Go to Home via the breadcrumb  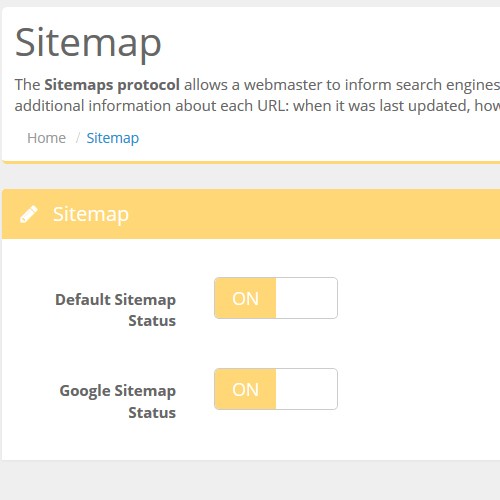pyautogui.click(x=46, y=138)
